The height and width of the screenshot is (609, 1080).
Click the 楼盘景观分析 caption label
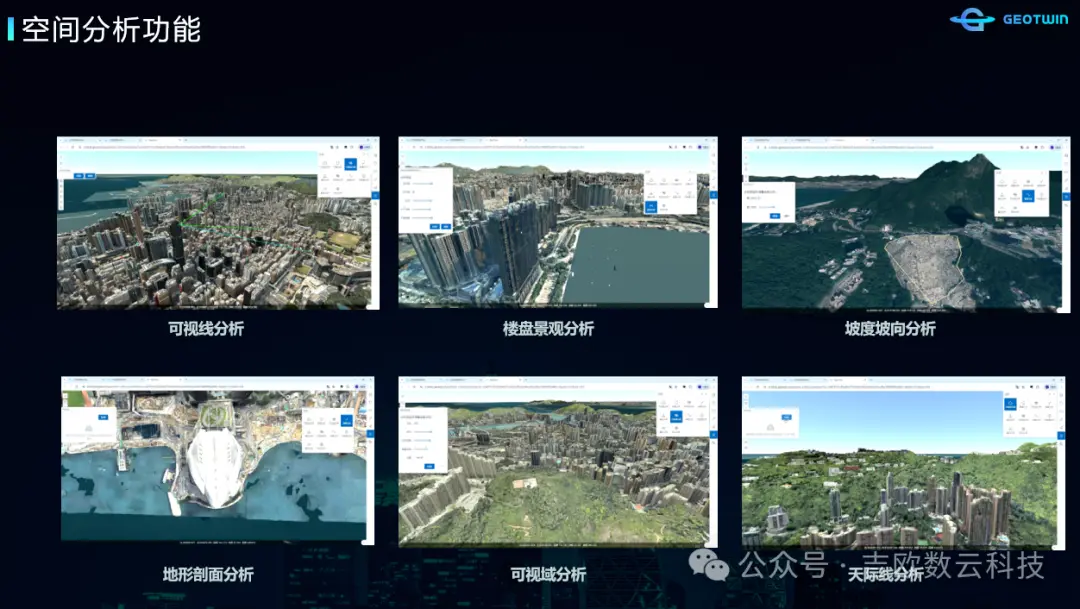(548, 328)
